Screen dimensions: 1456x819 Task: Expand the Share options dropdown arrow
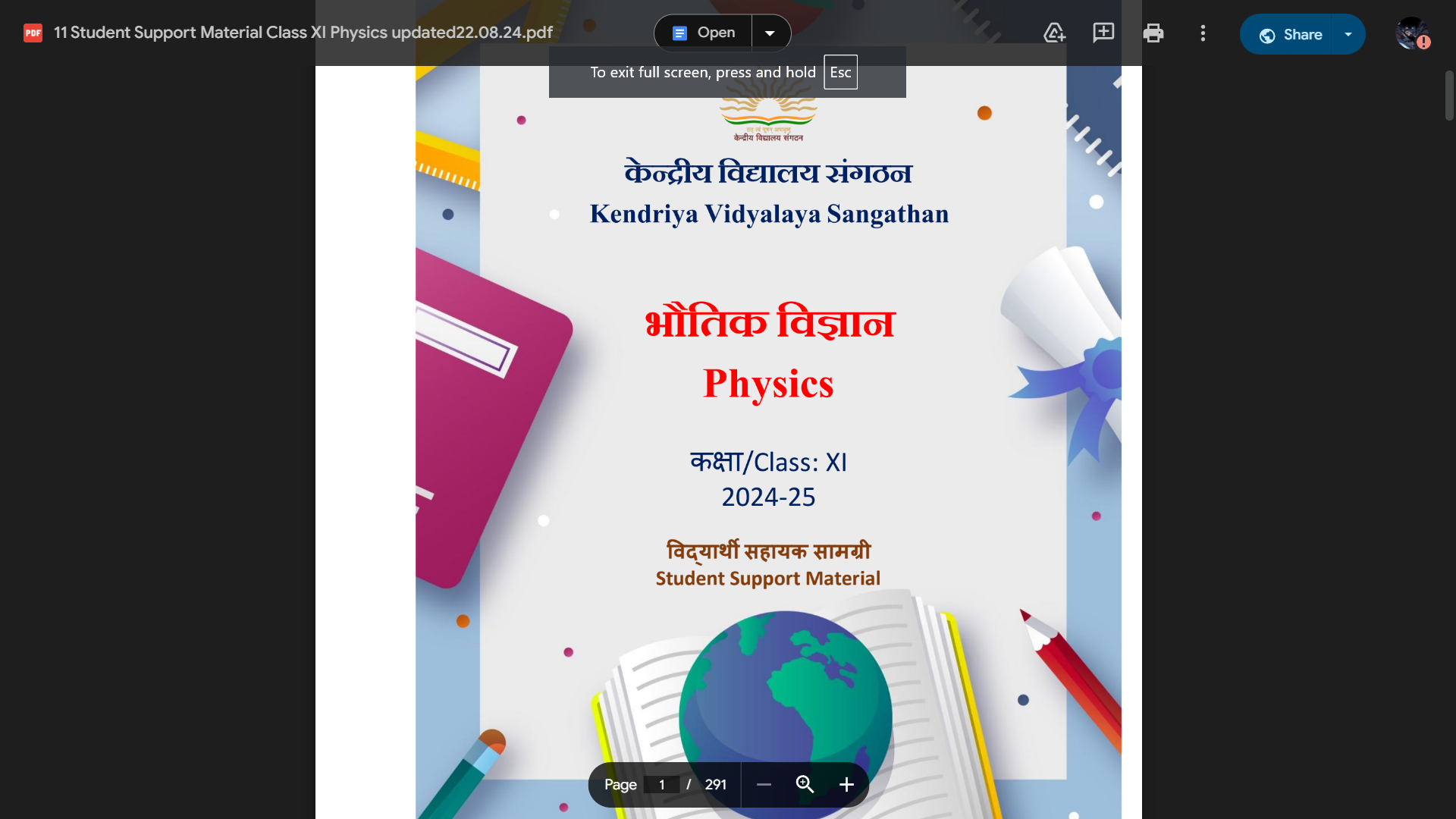(1348, 34)
